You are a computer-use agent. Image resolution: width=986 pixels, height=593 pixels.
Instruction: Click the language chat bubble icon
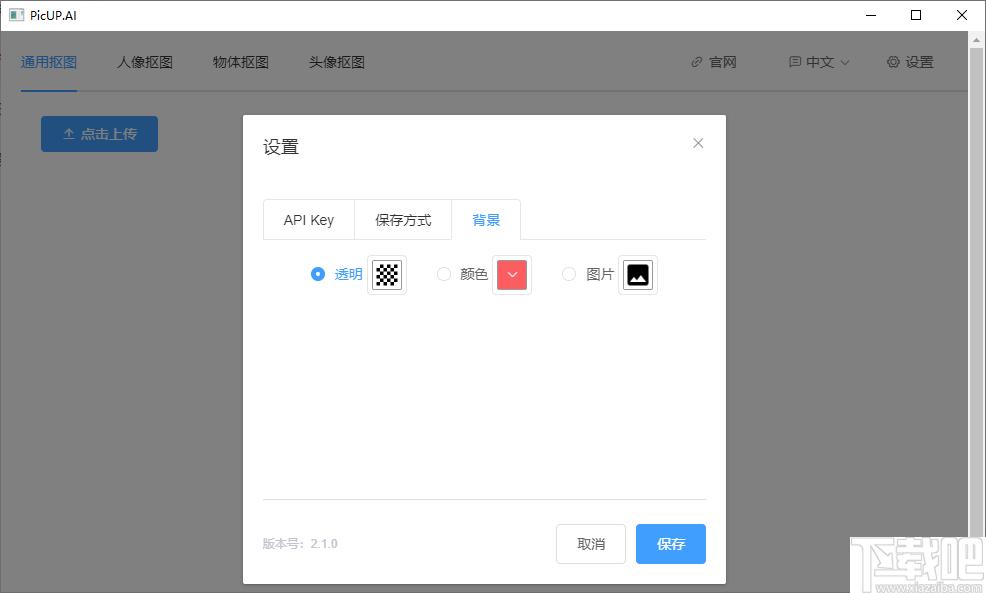(x=795, y=62)
